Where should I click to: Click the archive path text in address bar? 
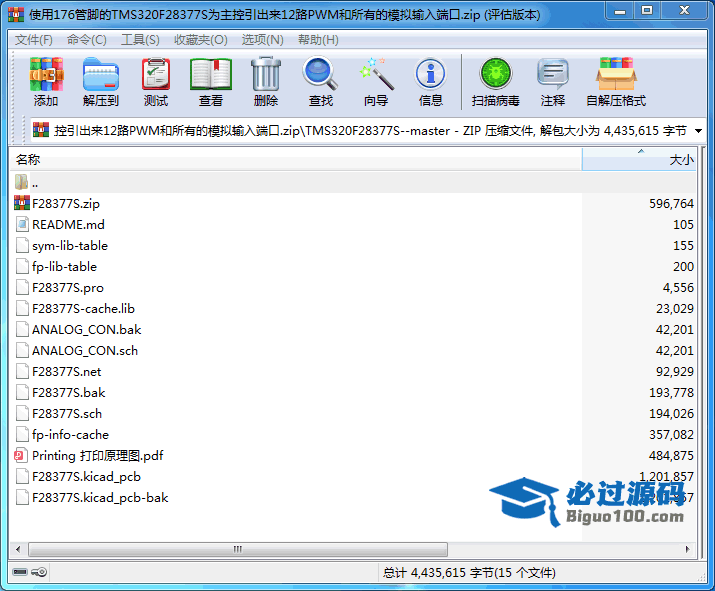pos(370,131)
